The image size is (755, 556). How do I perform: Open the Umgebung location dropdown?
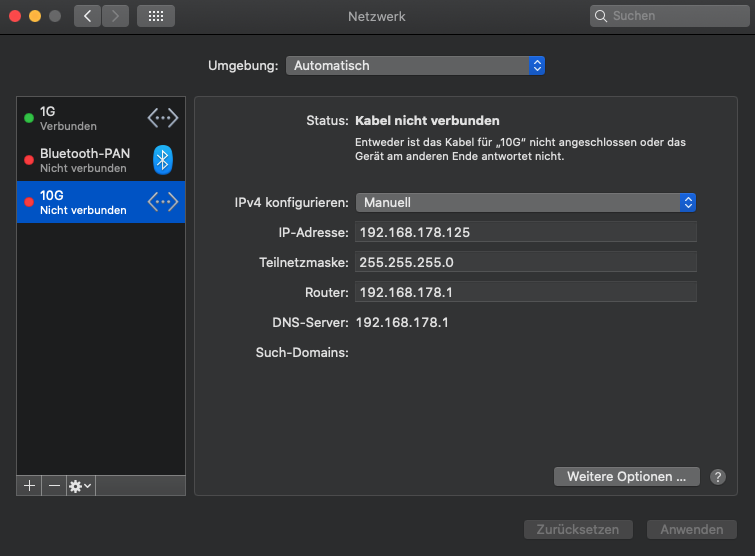415,65
